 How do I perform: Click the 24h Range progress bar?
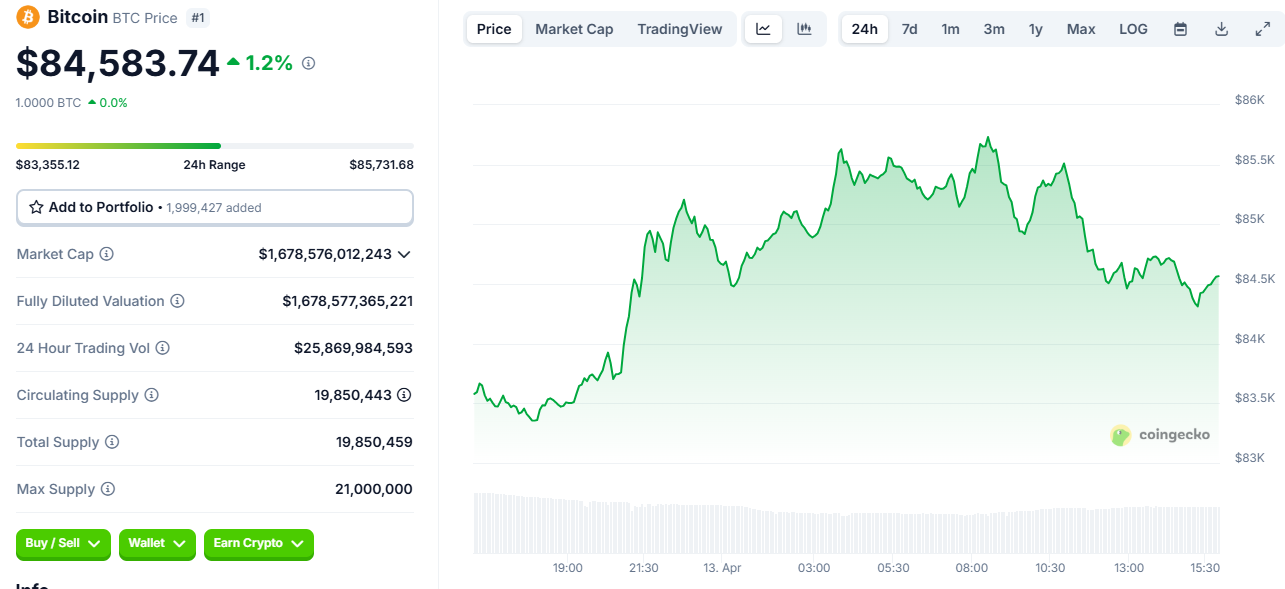214,146
